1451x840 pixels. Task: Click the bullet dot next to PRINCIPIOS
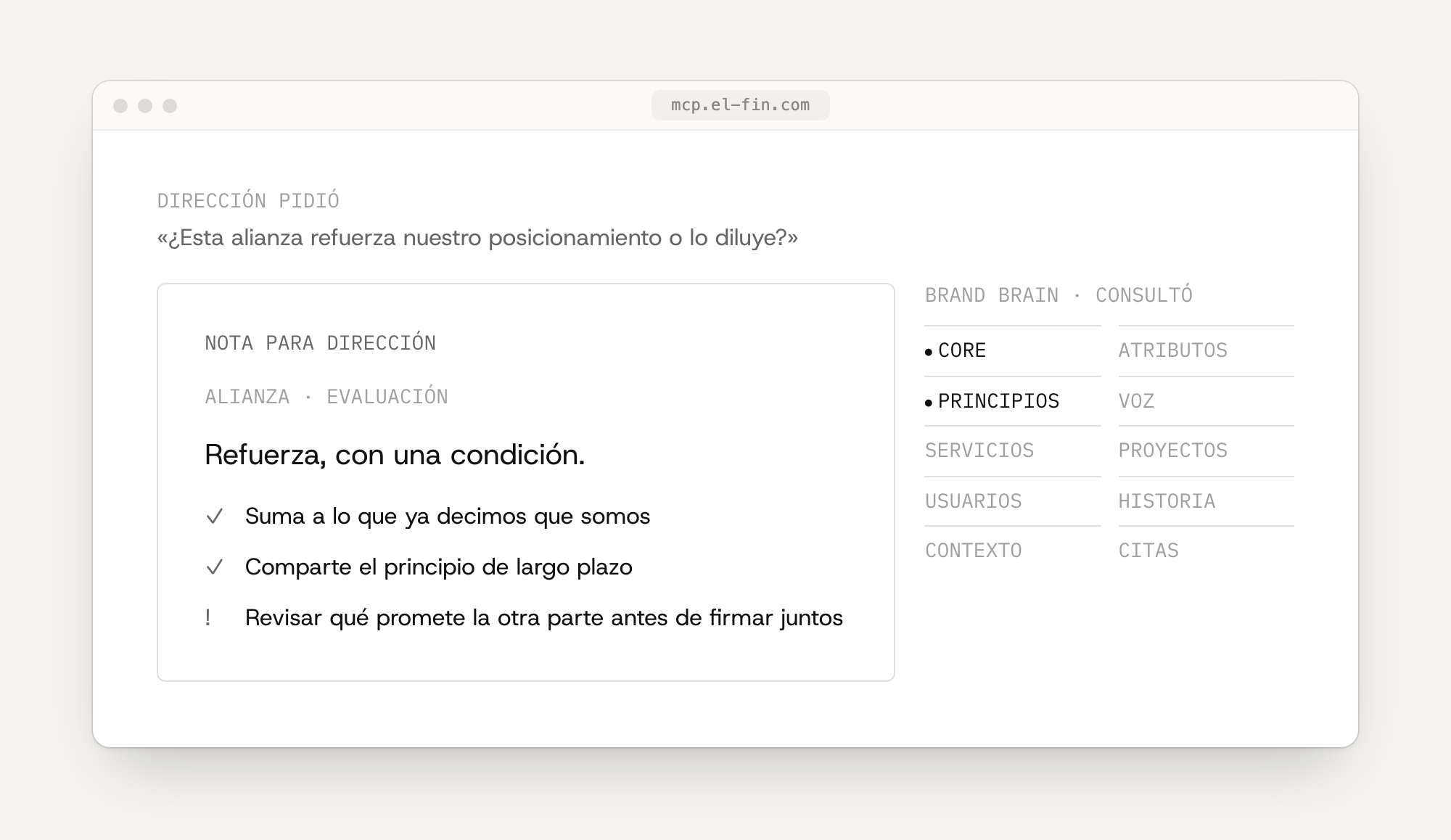929,403
